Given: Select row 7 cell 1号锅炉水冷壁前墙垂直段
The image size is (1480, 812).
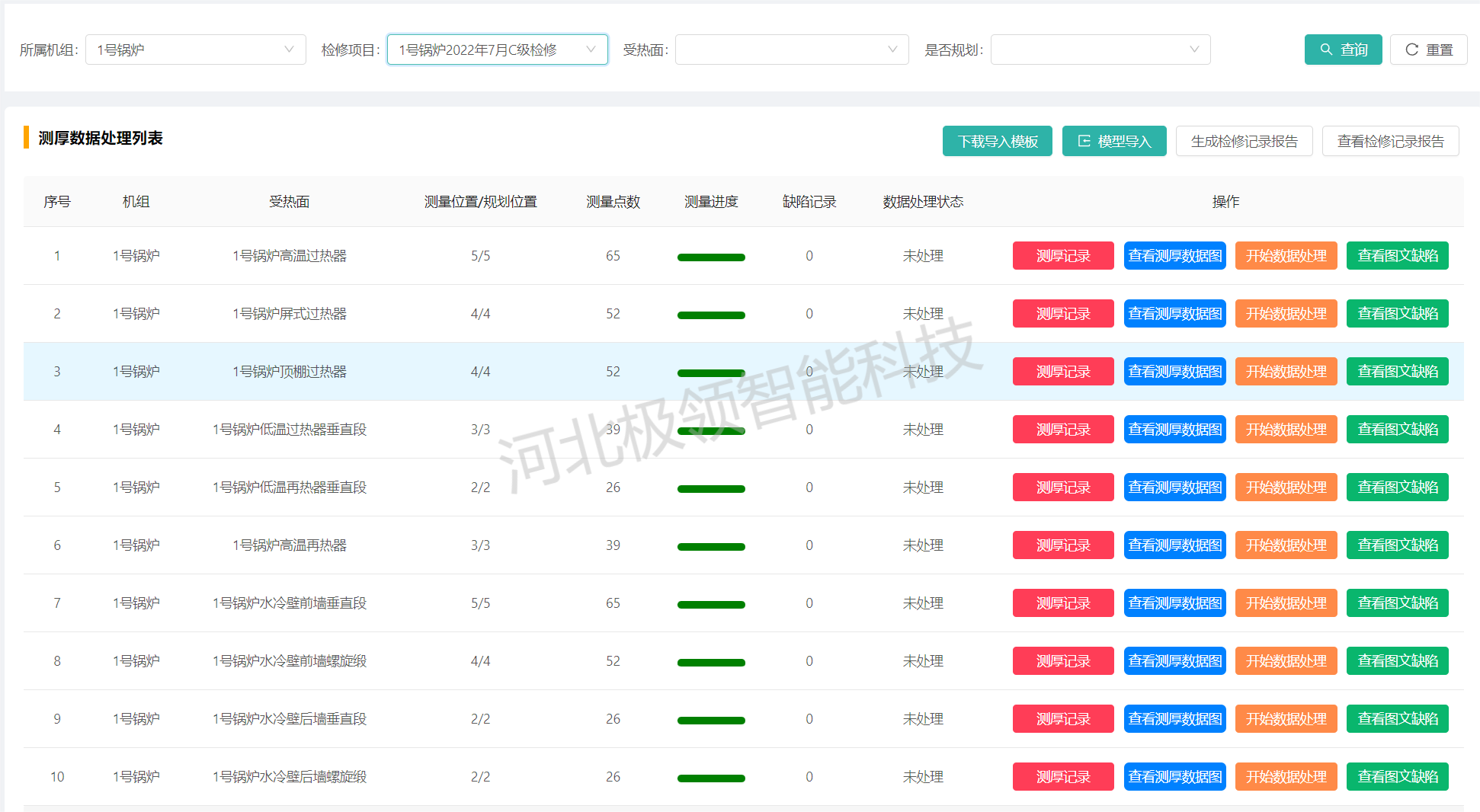Looking at the screenshot, I should [x=289, y=603].
